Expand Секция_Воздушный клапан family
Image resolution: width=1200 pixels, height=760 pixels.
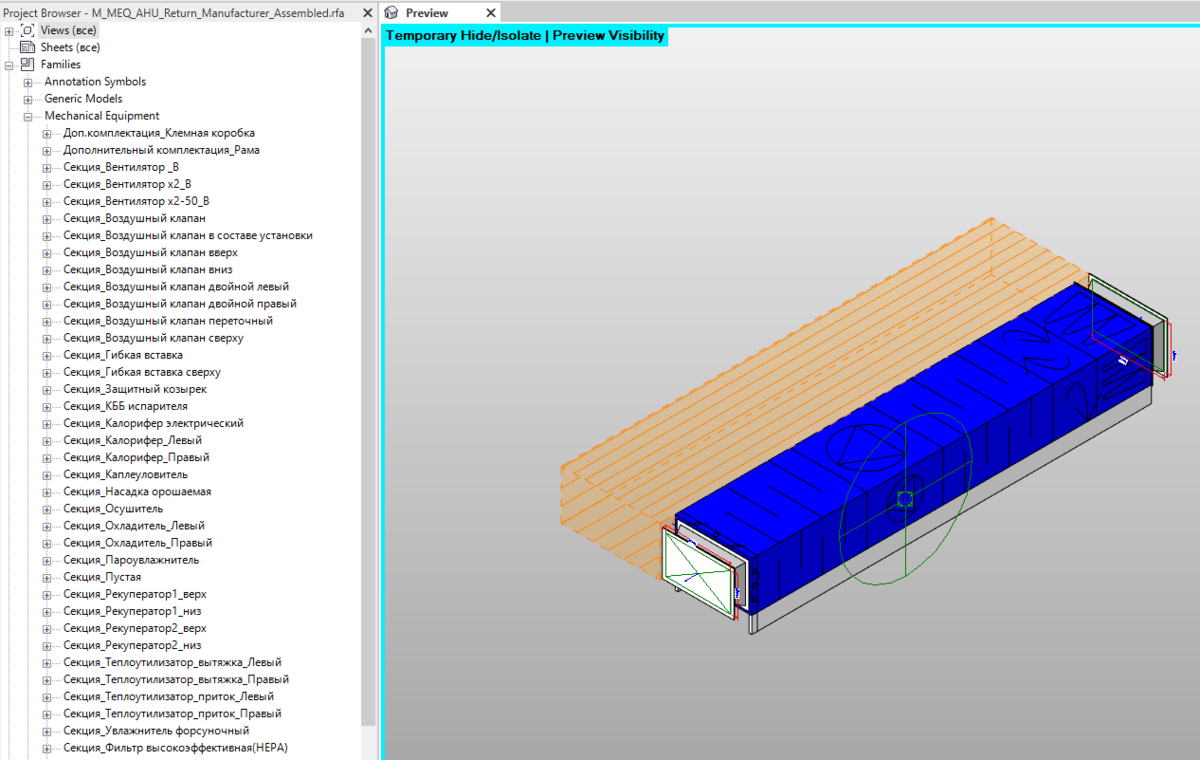click(47, 218)
